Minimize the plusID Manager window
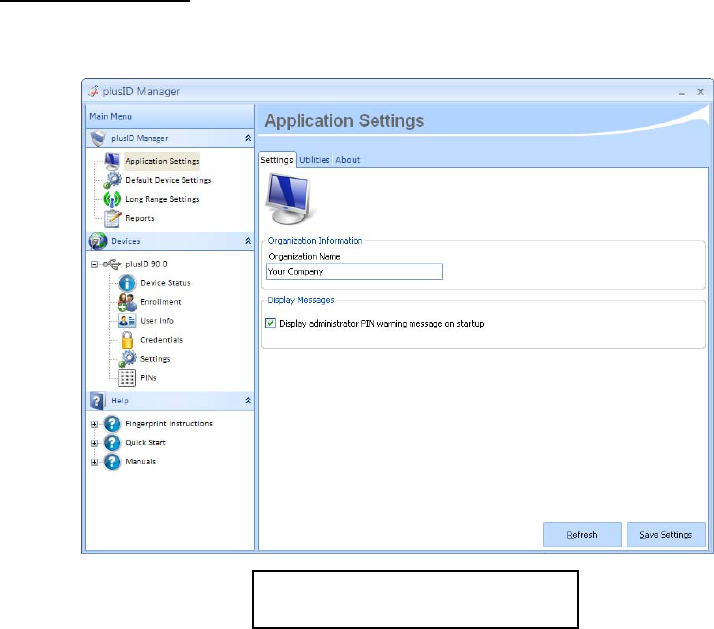Image resolution: width=714 pixels, height=629 pixels. pos(682,92)
